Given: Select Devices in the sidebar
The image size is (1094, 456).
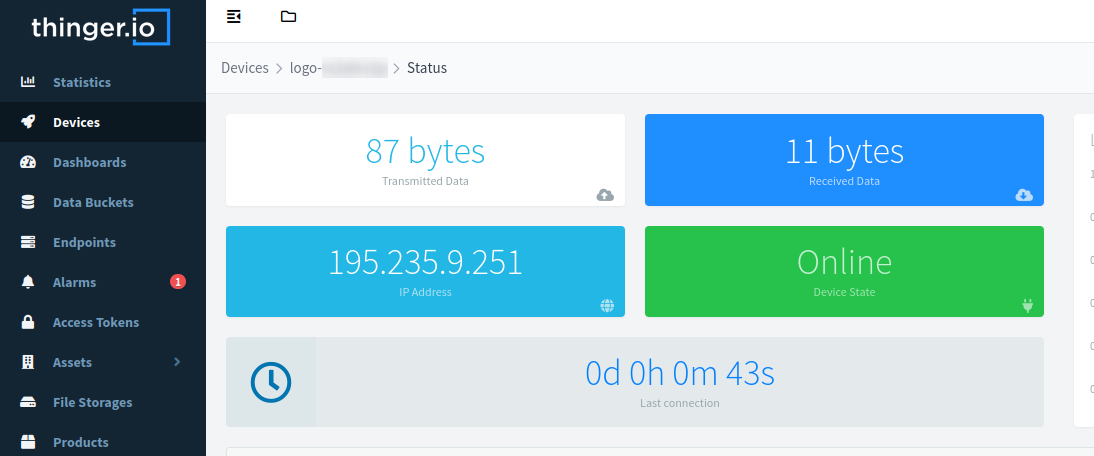Looking at the screenshot, I should tap(76, 122).
